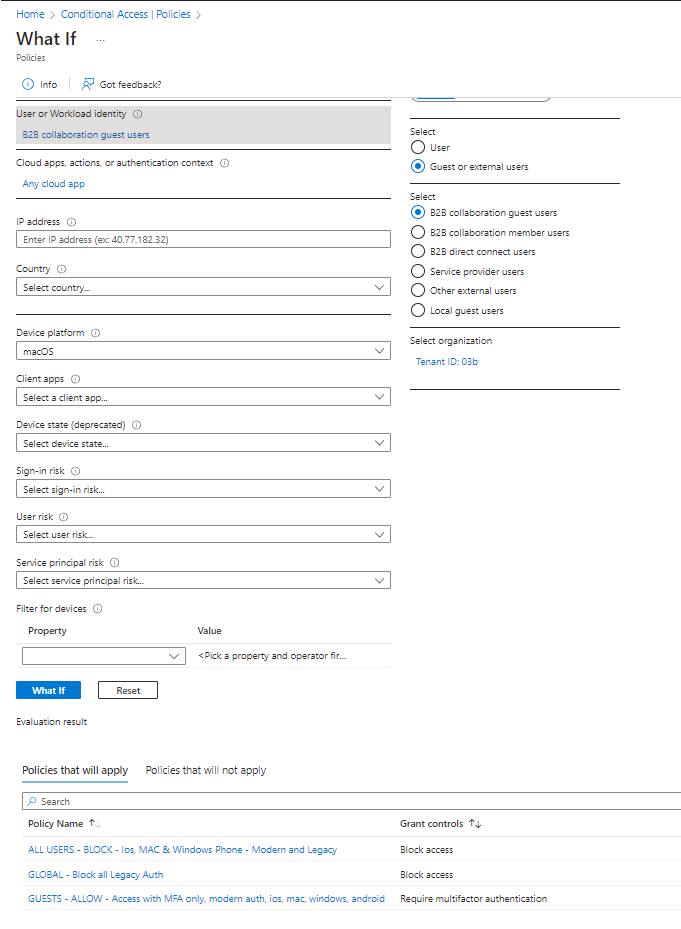Select Service provider users radio
This screenshot has width=681, height=929.
tap(418, 271)
